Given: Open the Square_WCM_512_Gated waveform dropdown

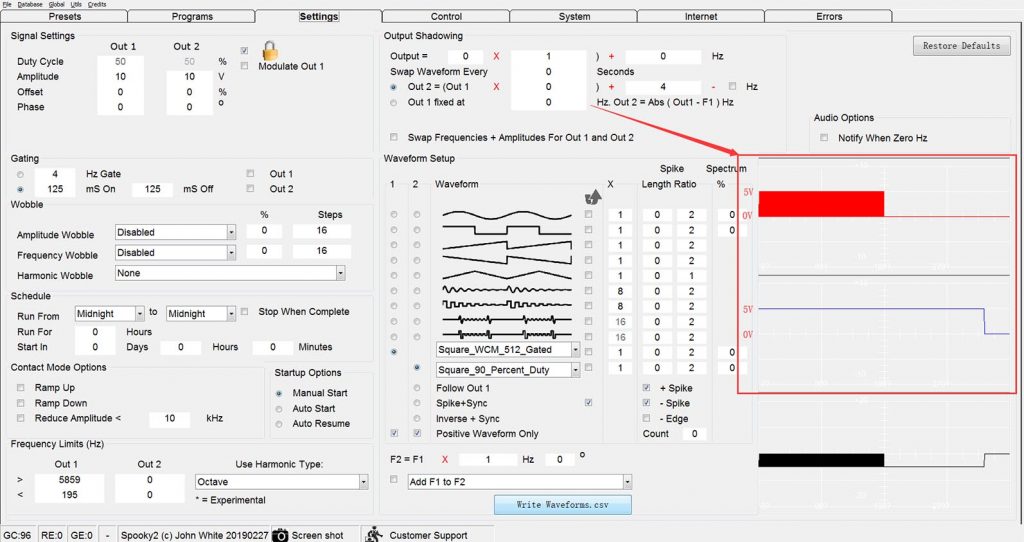Looking at the screenshot, I should (574, 350).
